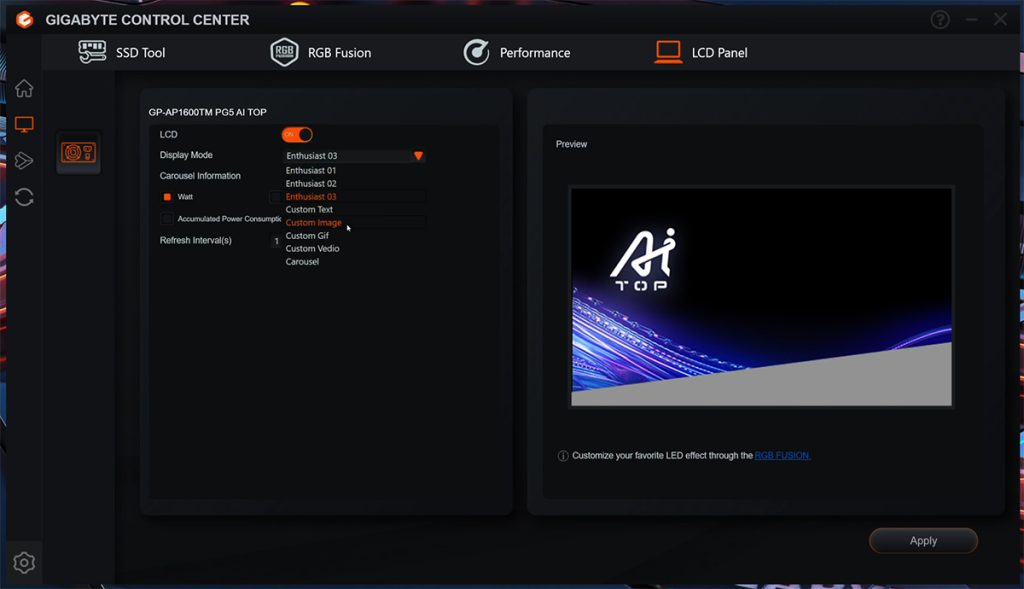Click the sidebar double-arrow launch icon
1024x589 pixels.
coord(24,161)
